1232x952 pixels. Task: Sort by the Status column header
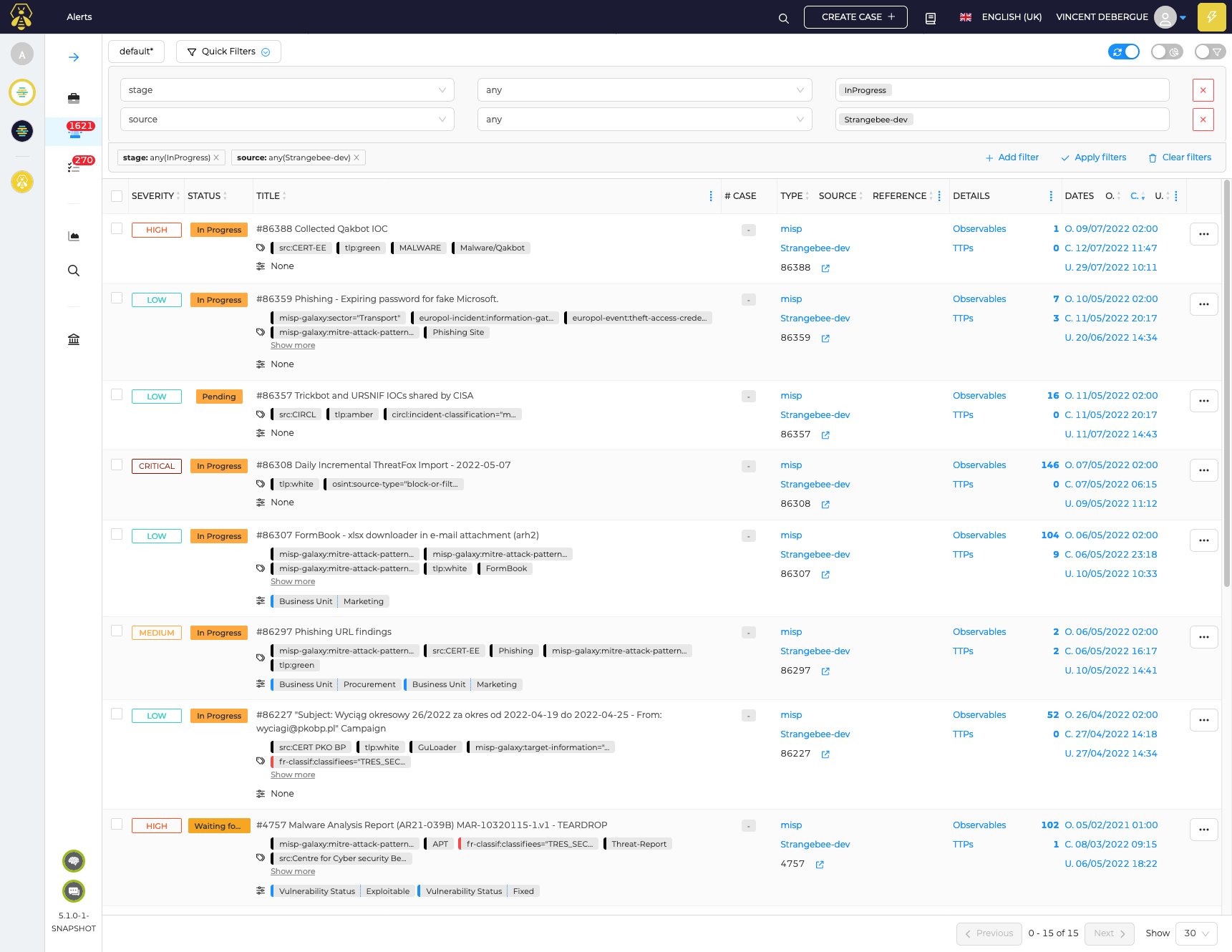(207, 196)
